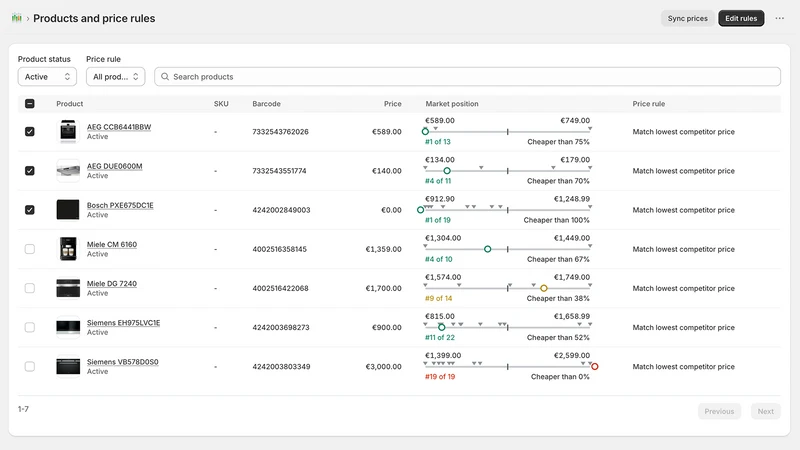Open the Miele CM 6160 product link
Screen dimensions: 800x450
(112, 244)
